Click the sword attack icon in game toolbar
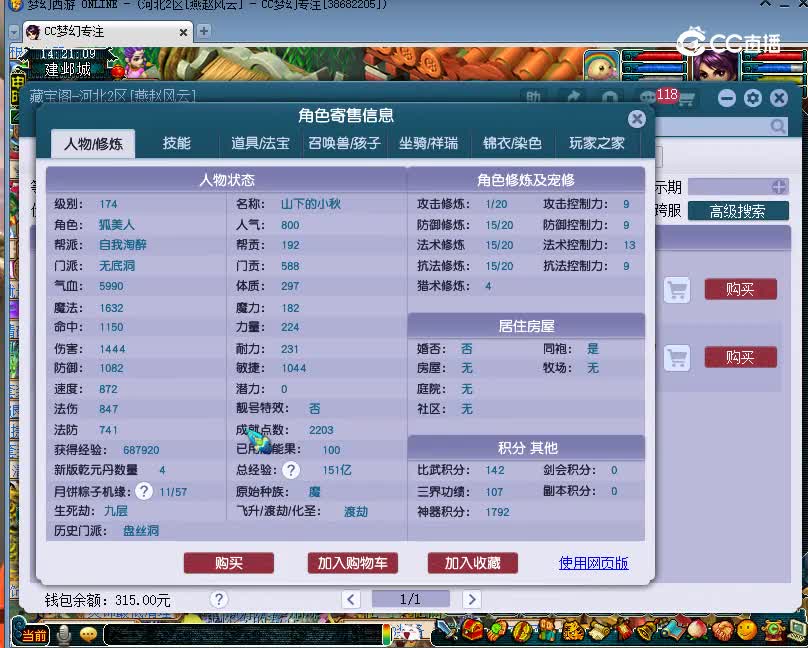 tap(445, 629)
